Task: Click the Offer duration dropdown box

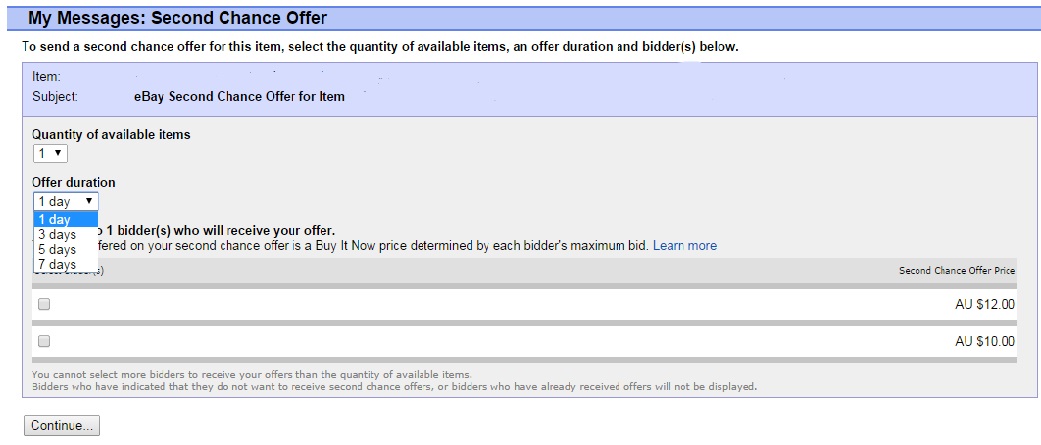Action: (66, 201)
